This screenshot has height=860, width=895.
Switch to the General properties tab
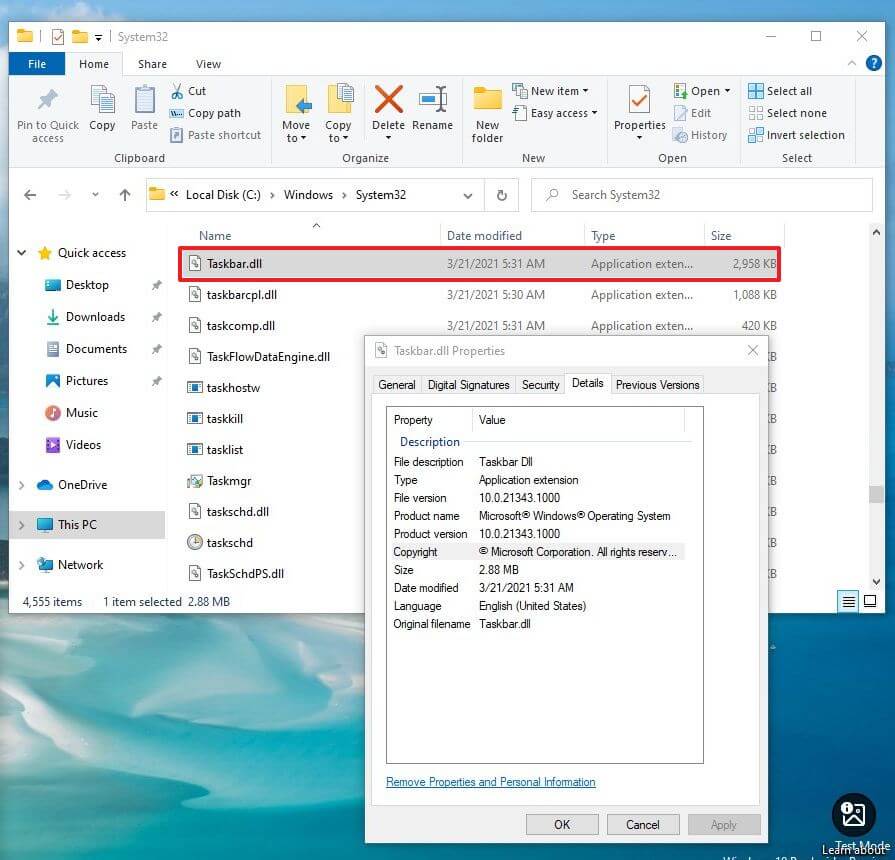tap(397, 385)
